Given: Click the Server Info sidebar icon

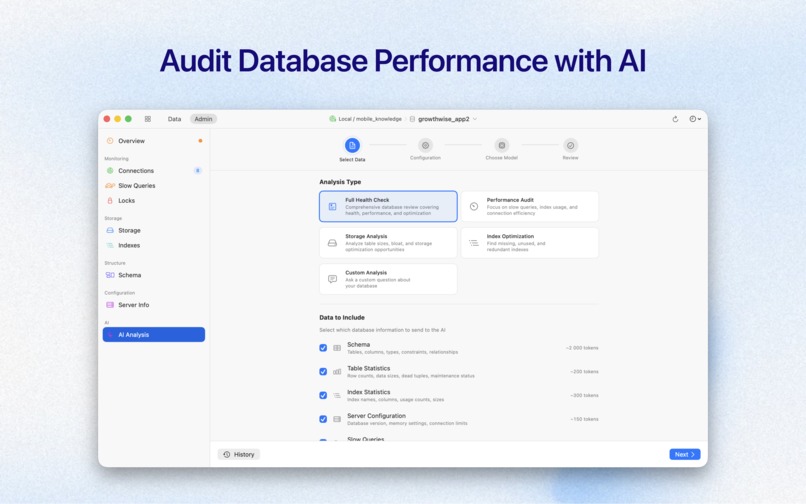Looking at the screenshot, I should point(110,305).
